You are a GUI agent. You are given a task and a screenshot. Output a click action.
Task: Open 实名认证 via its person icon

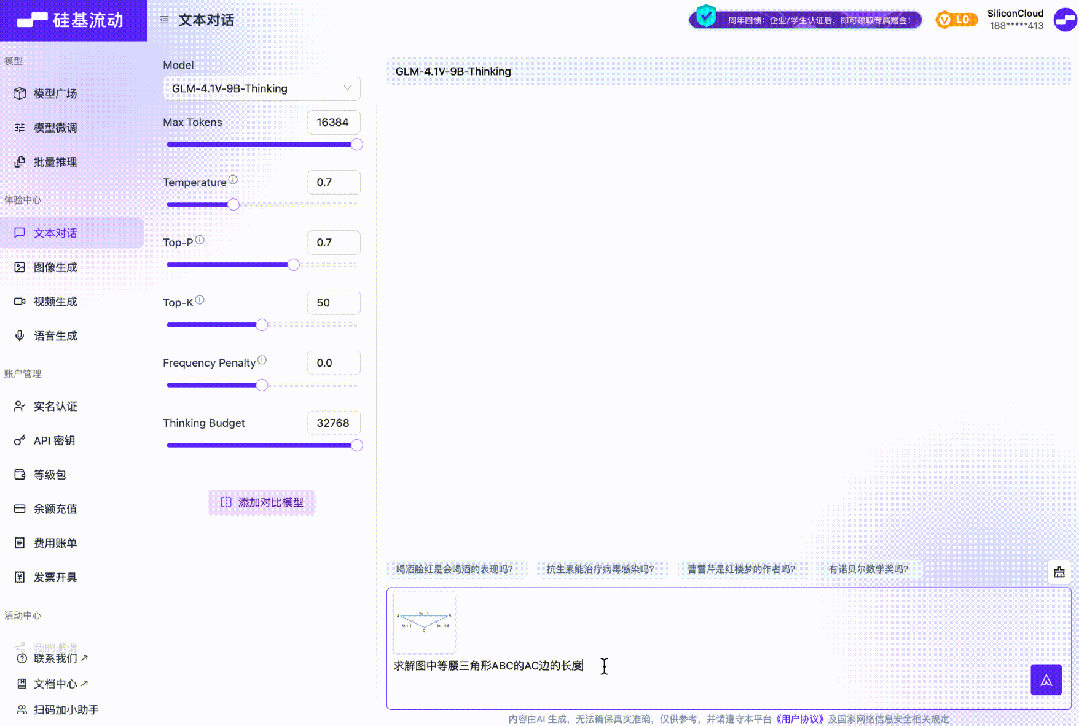coord(20,406)
